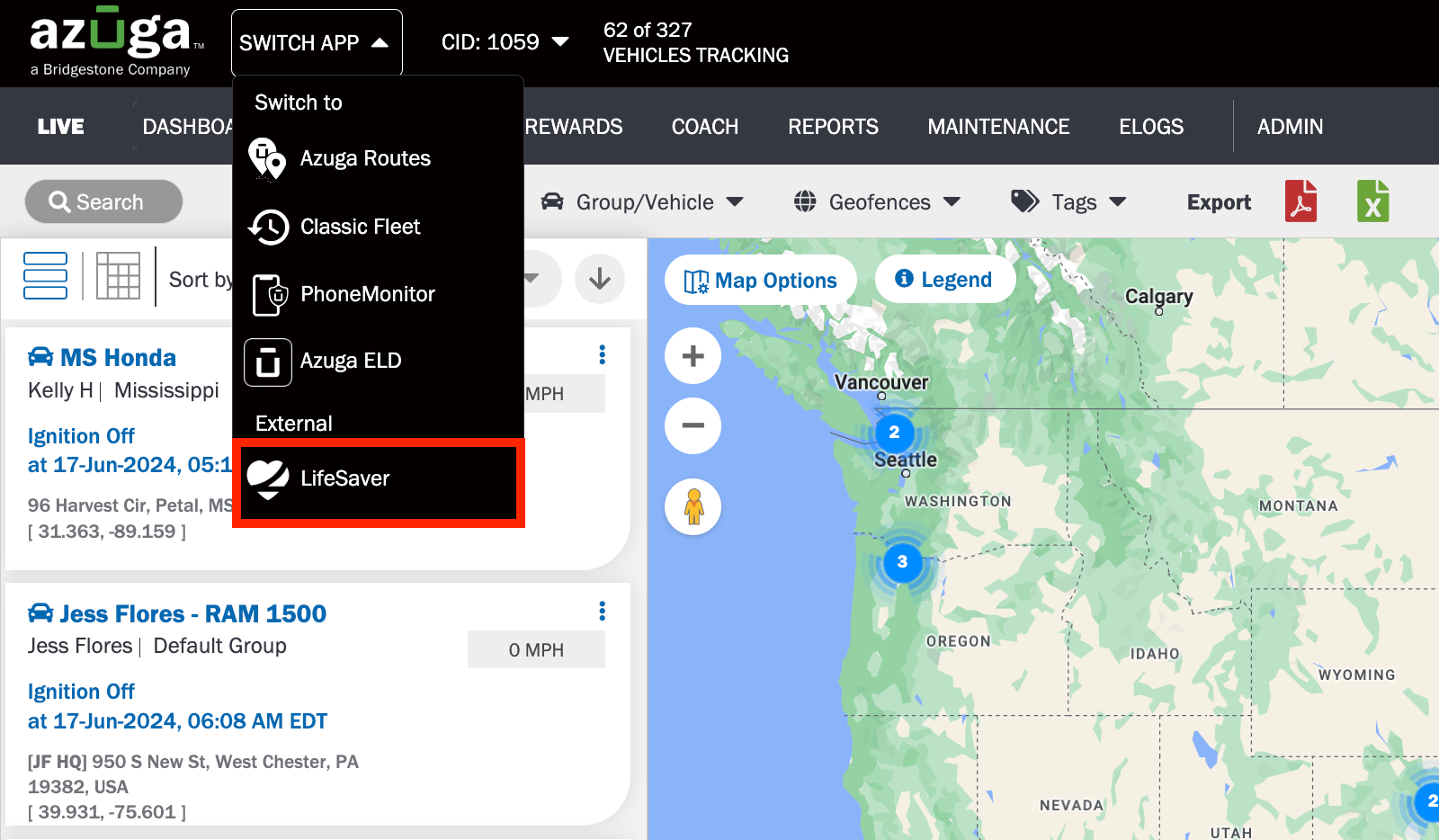Click the 0 MPH speed box for Jess Flores

tap(536, 649)
